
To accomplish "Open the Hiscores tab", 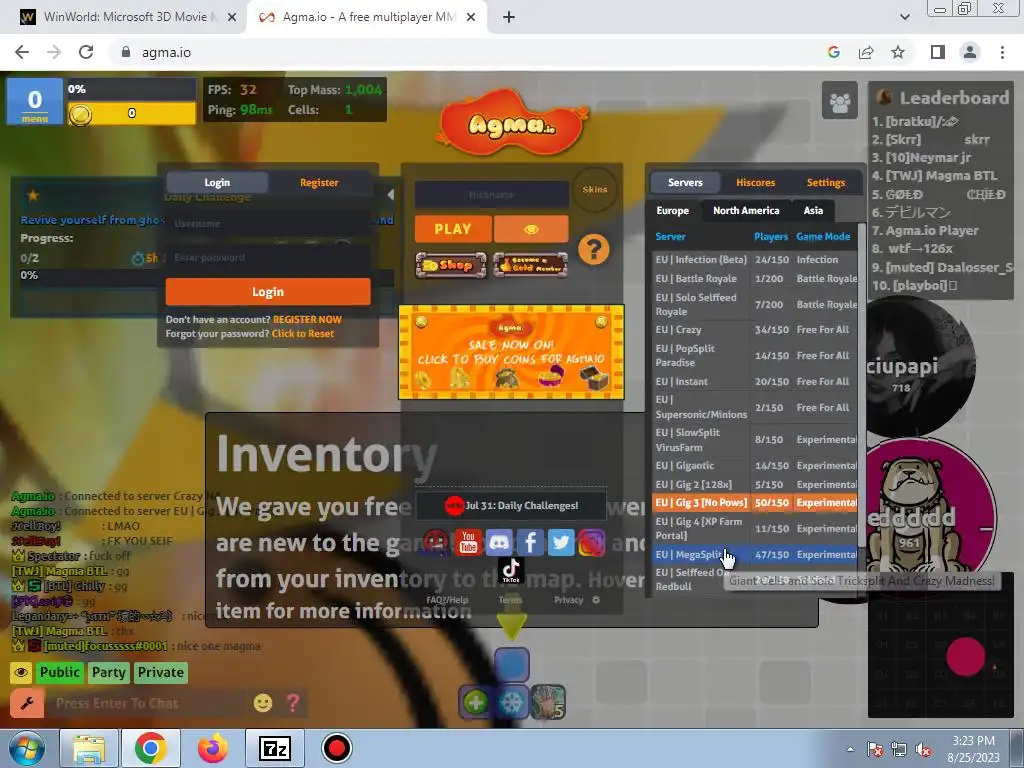I will (756, 182).
